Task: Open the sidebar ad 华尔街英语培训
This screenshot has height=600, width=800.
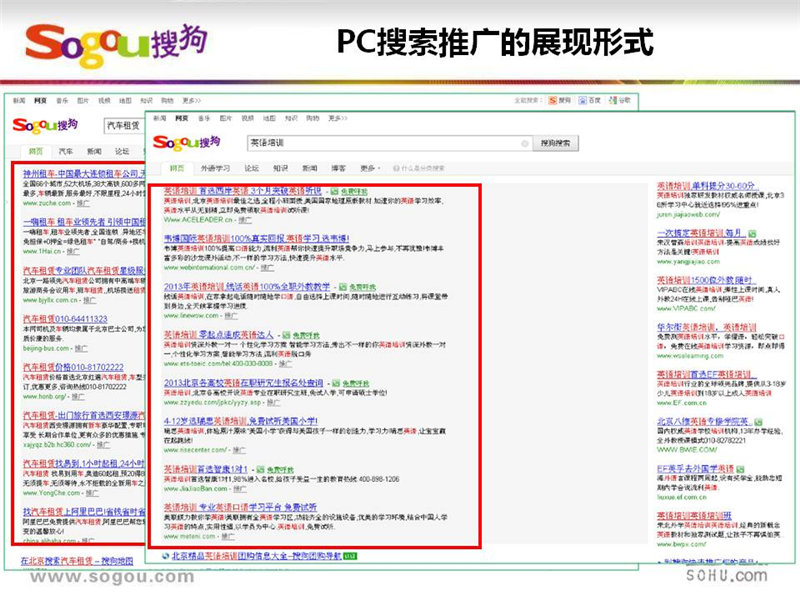Action: point(707,327)
